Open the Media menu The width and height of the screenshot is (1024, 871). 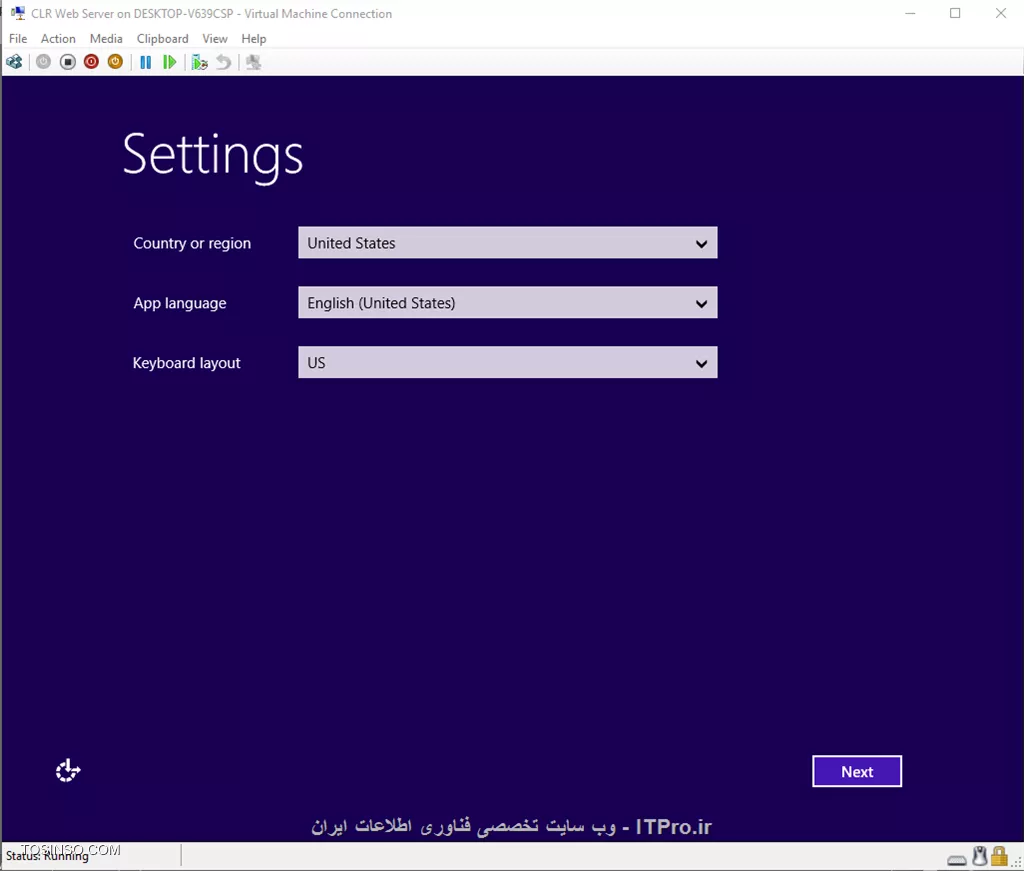[x=106, y=38]
